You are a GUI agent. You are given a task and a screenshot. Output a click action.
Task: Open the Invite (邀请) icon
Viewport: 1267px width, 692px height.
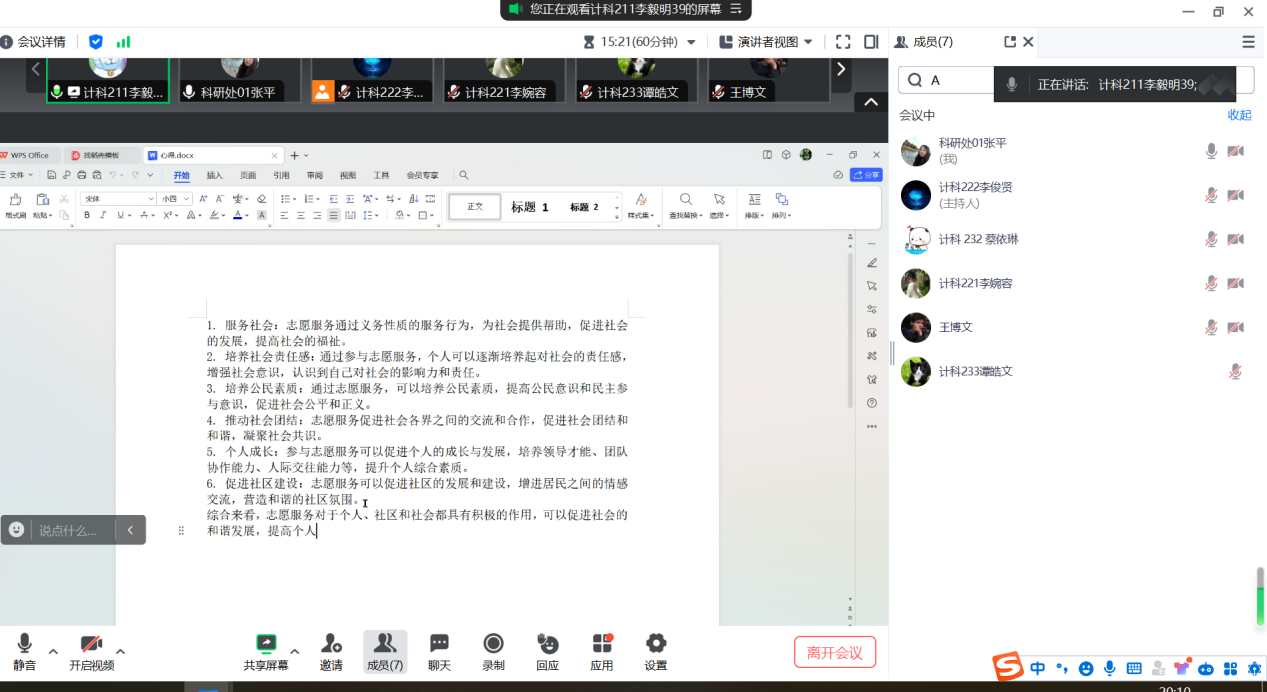331,644
